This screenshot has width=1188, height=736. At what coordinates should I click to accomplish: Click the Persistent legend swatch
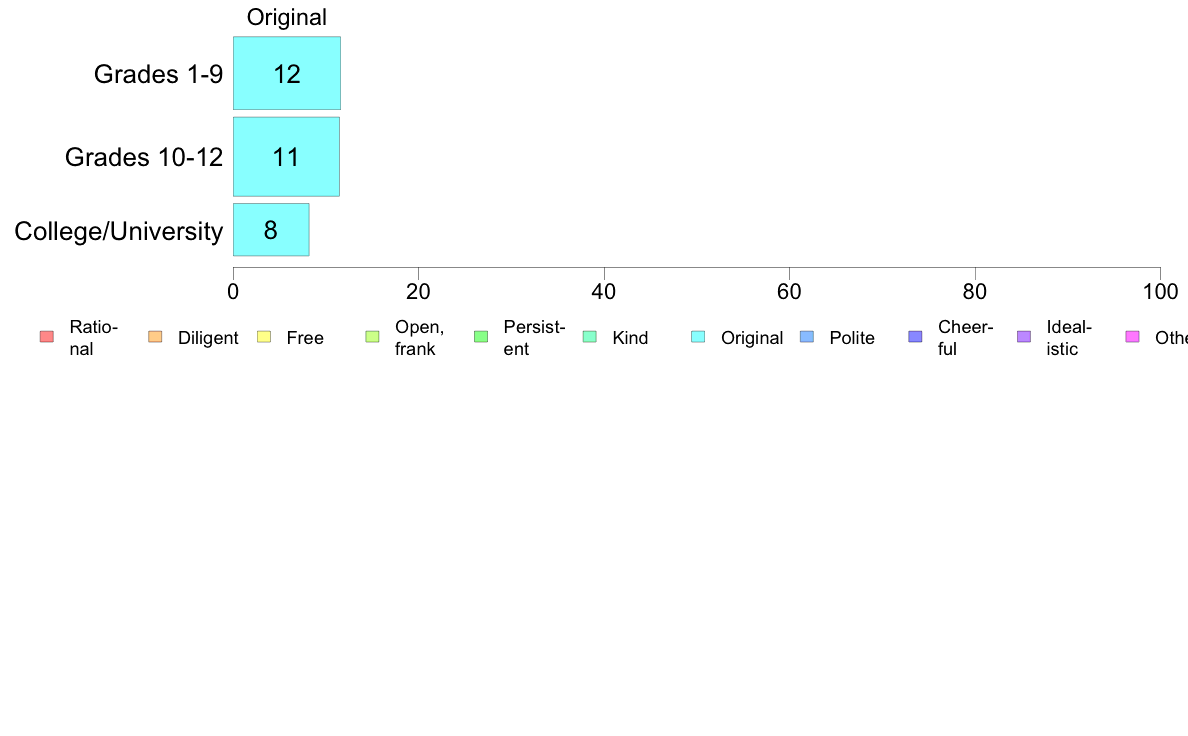(481, 337)
